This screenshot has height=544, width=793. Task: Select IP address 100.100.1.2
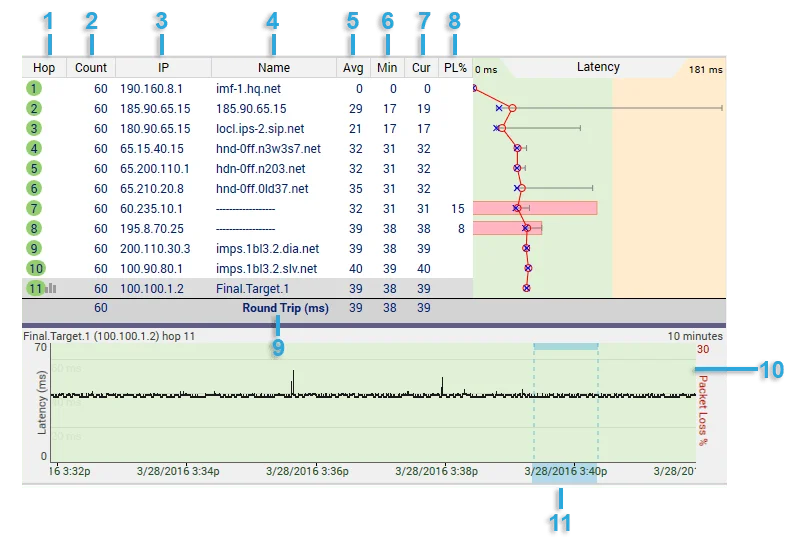click(x=152, y=289)
